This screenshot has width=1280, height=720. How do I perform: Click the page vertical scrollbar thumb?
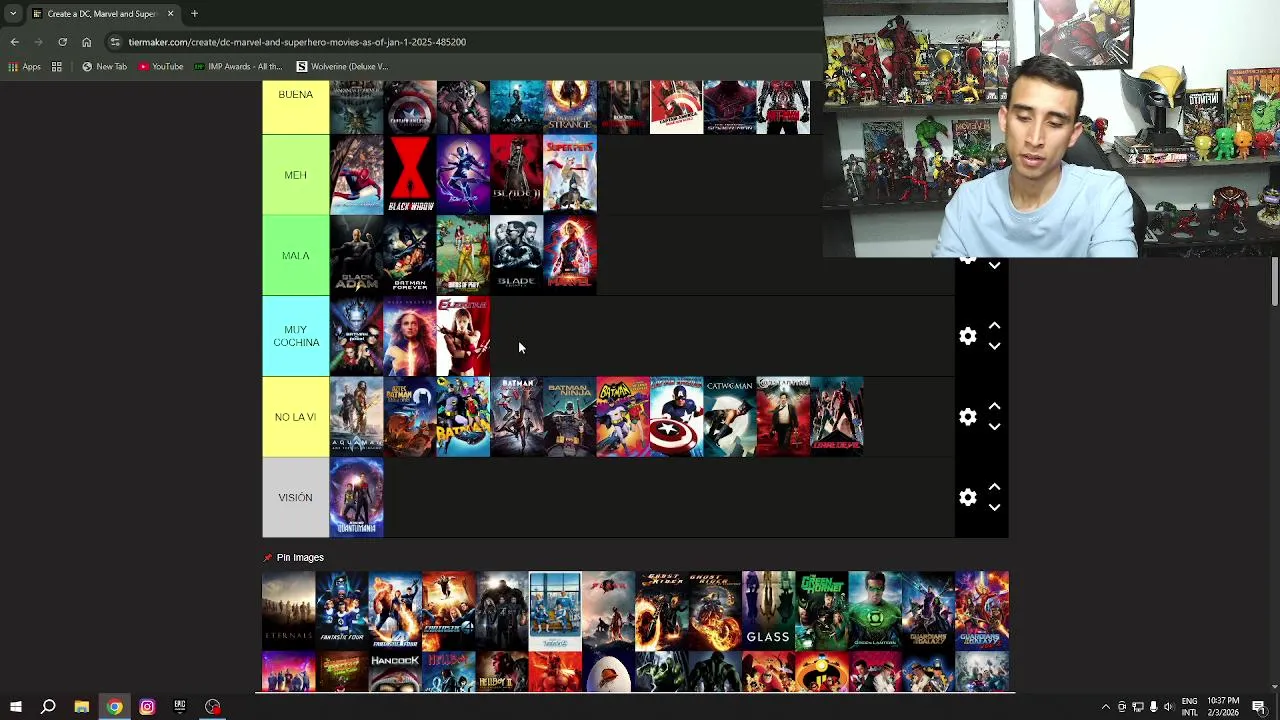1274,282
